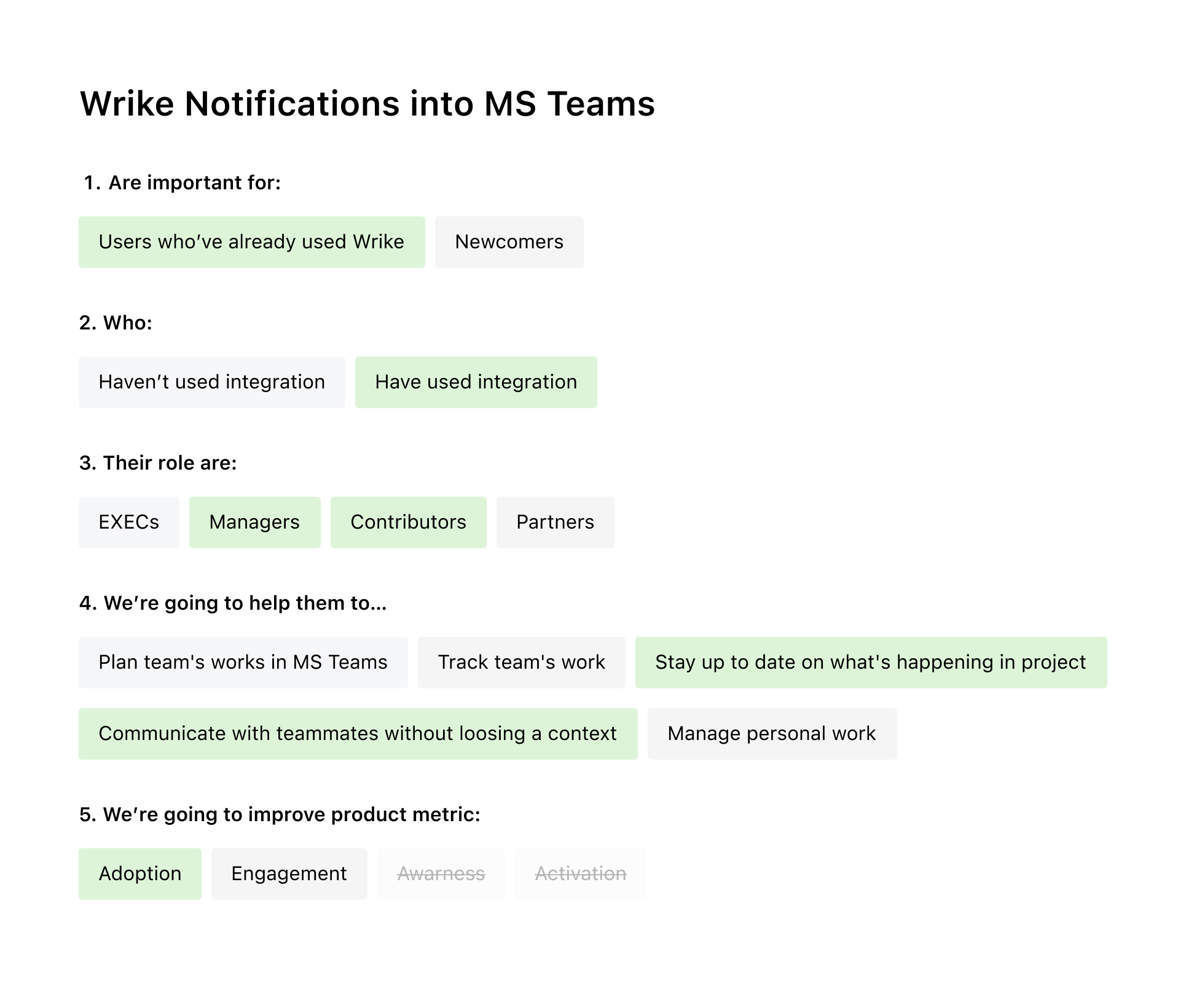Toggle 'Communicate with teammates' chip
Image resolution: width=1186 pixels, height=1008 pixels.
pyautogui.click(x=358, y=734)
